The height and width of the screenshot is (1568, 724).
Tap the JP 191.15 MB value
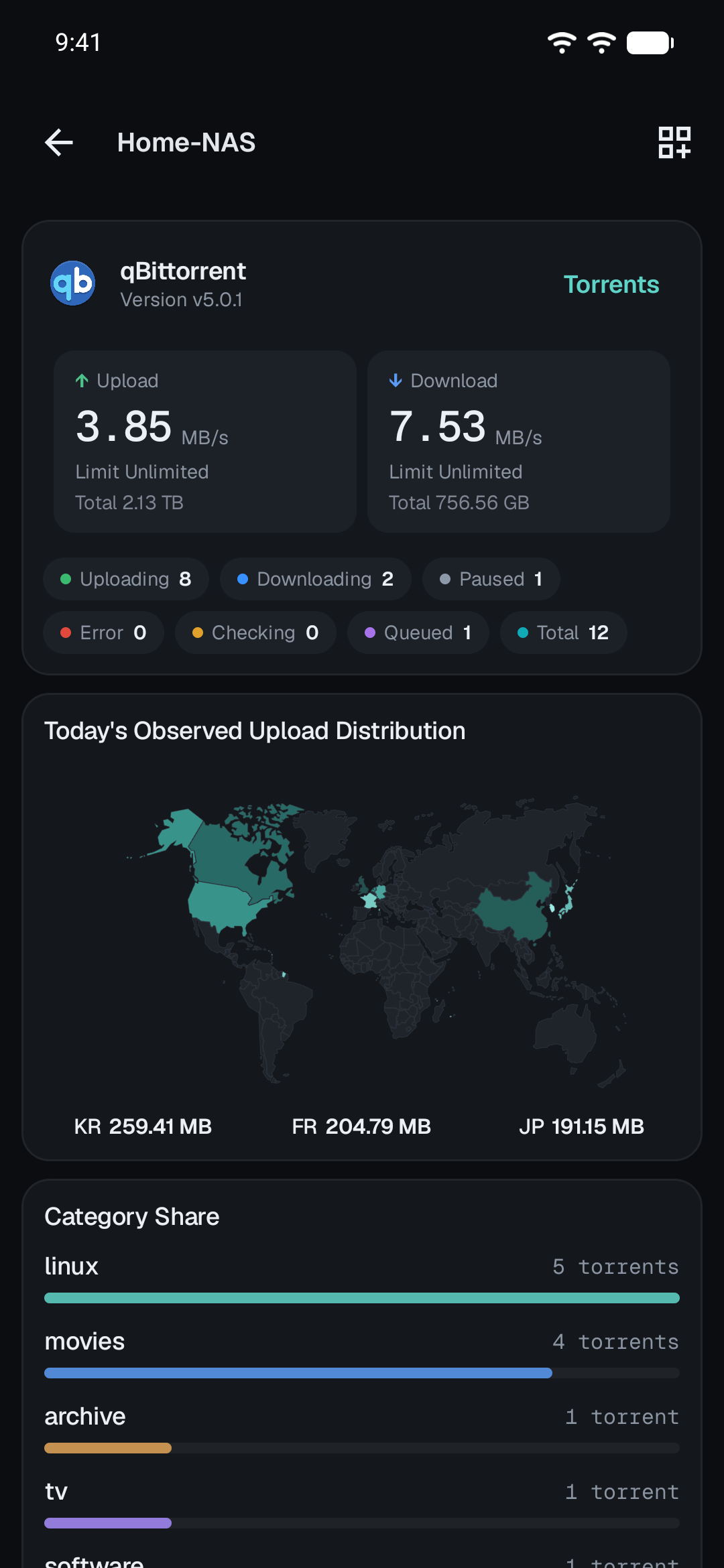581,1126
